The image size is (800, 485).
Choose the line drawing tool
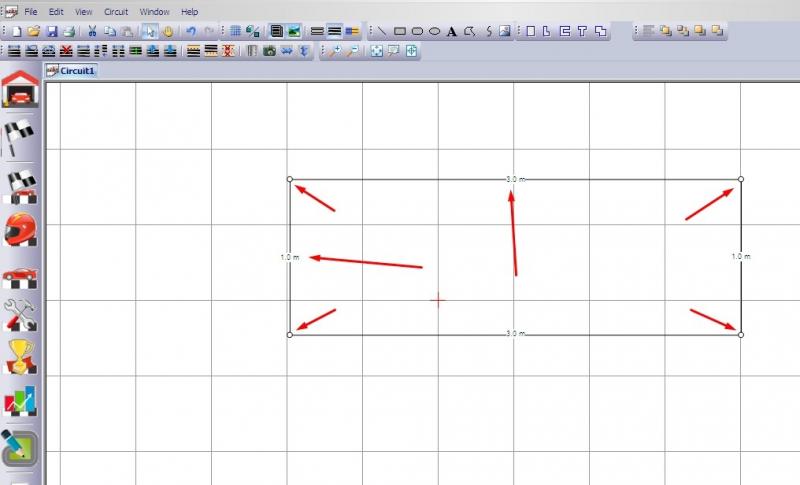pos(381,31)
